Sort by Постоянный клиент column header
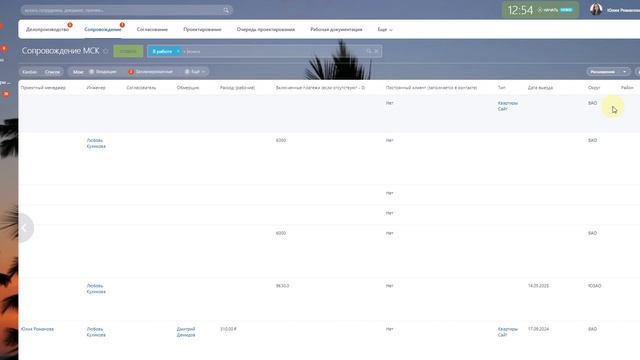640x360 pixels. click(x=431, y=88)
